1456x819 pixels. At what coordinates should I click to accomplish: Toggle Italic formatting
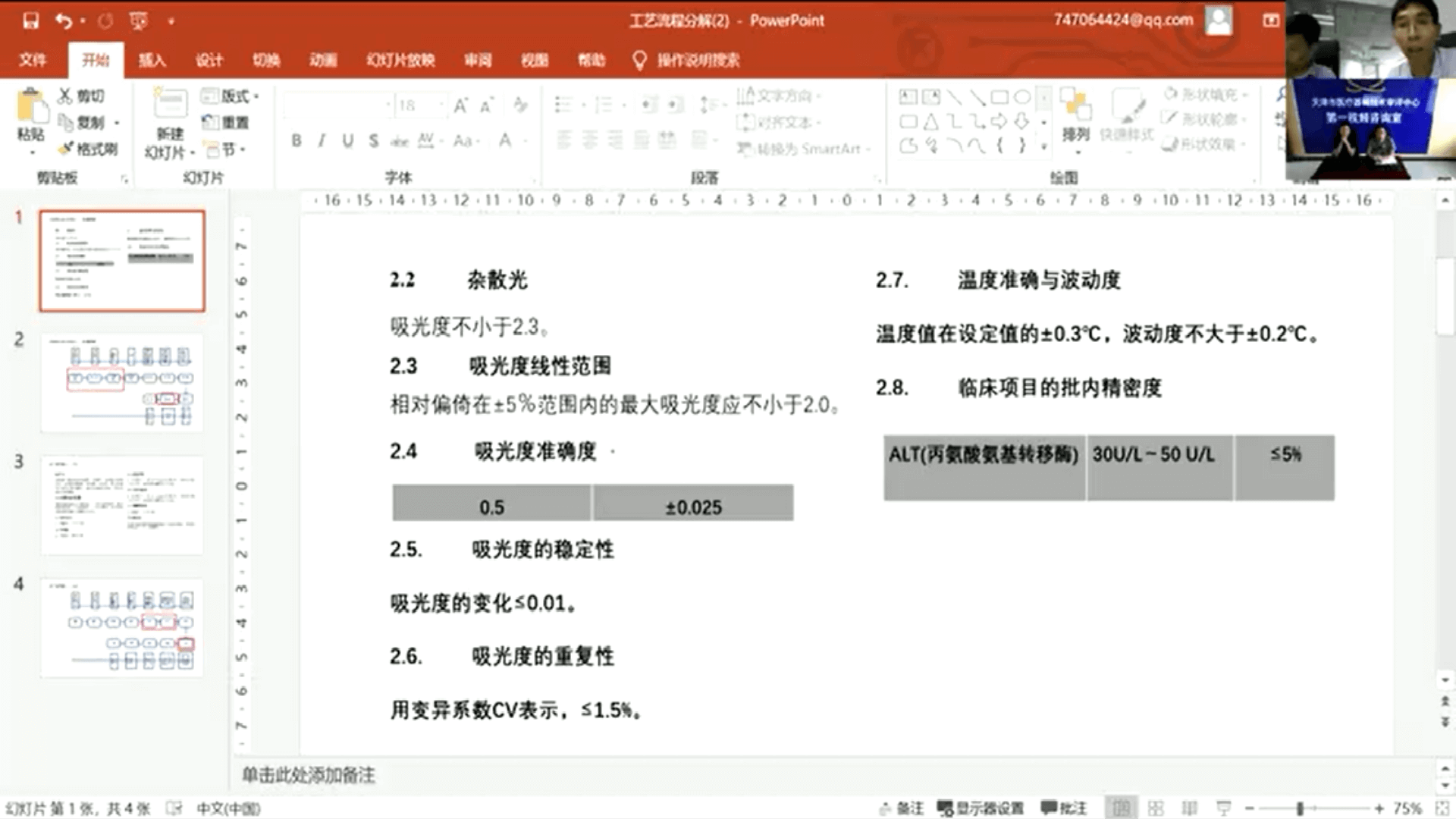[322, 140]
